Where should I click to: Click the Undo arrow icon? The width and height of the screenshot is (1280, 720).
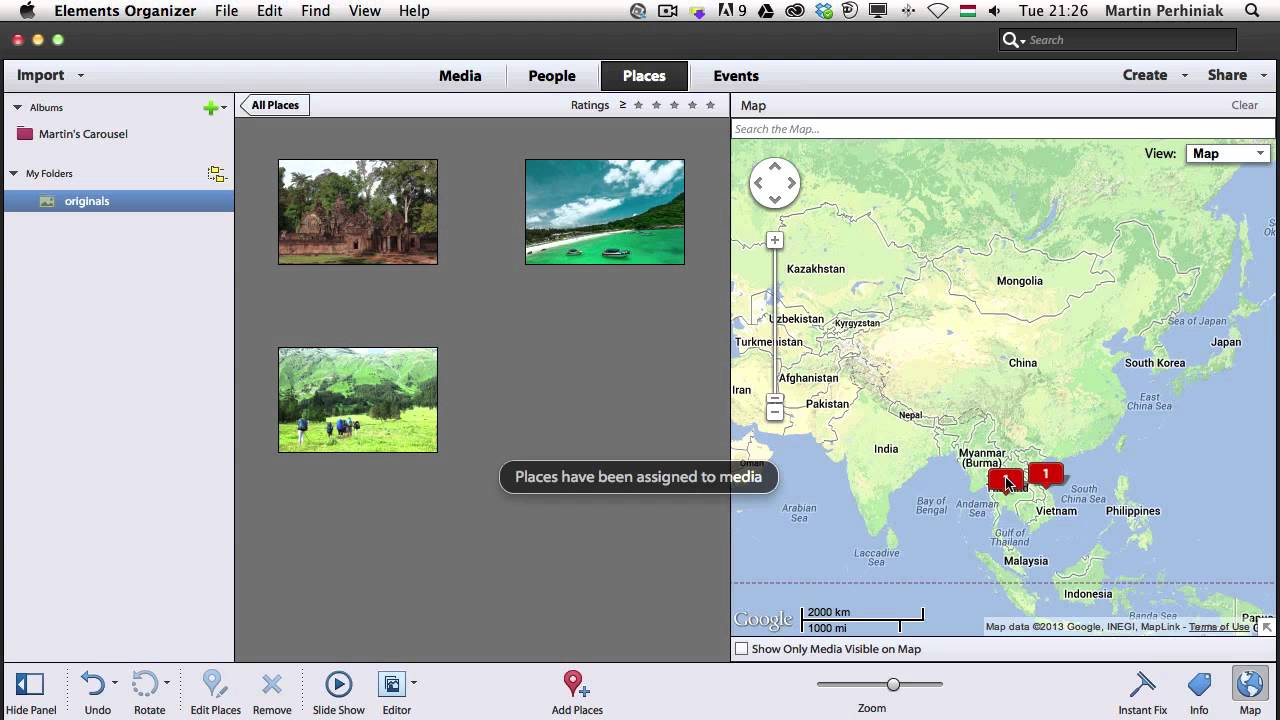pos(93,684)
